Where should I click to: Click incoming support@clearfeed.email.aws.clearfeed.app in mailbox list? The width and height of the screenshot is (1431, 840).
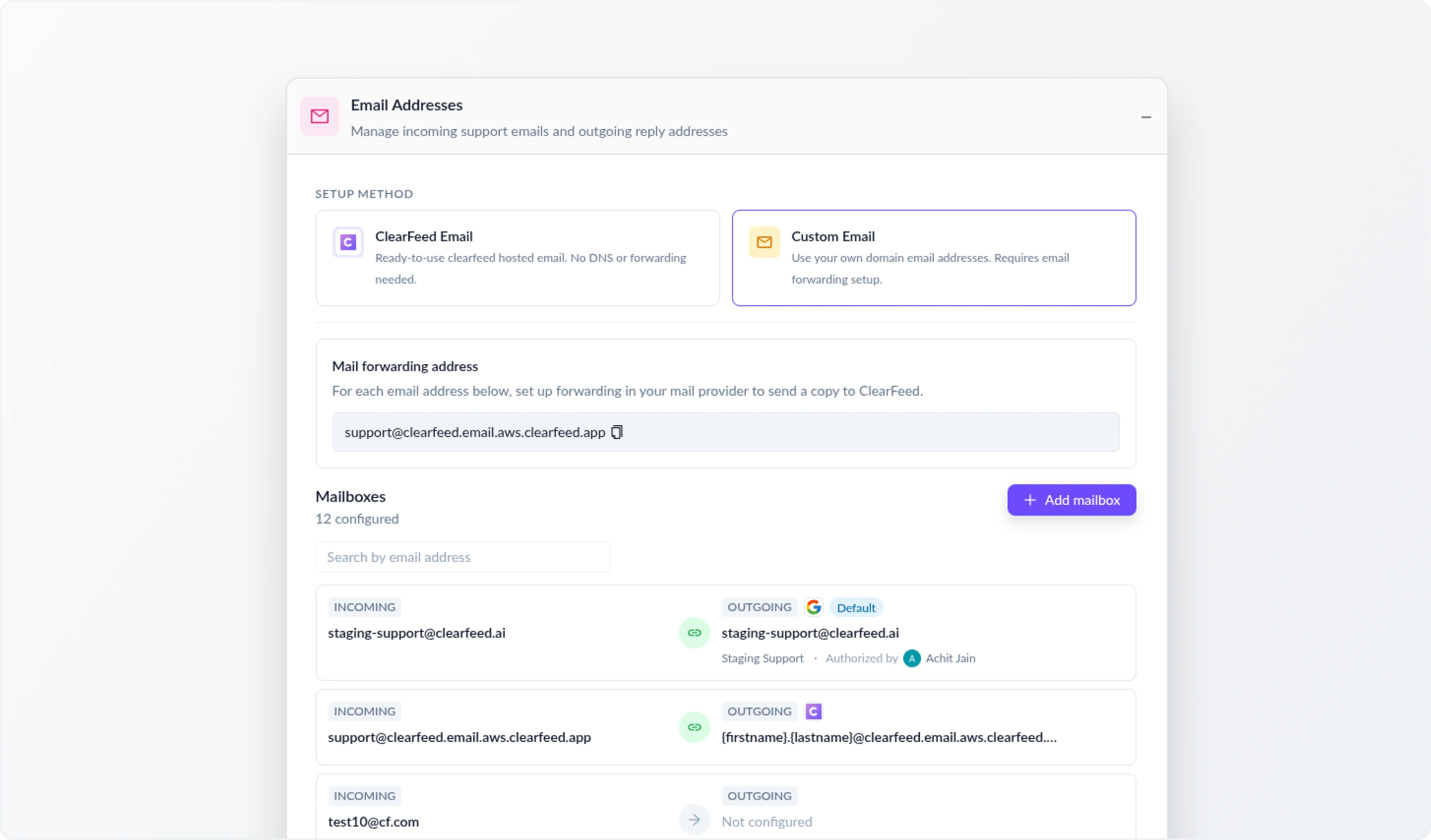pos(459,737)
